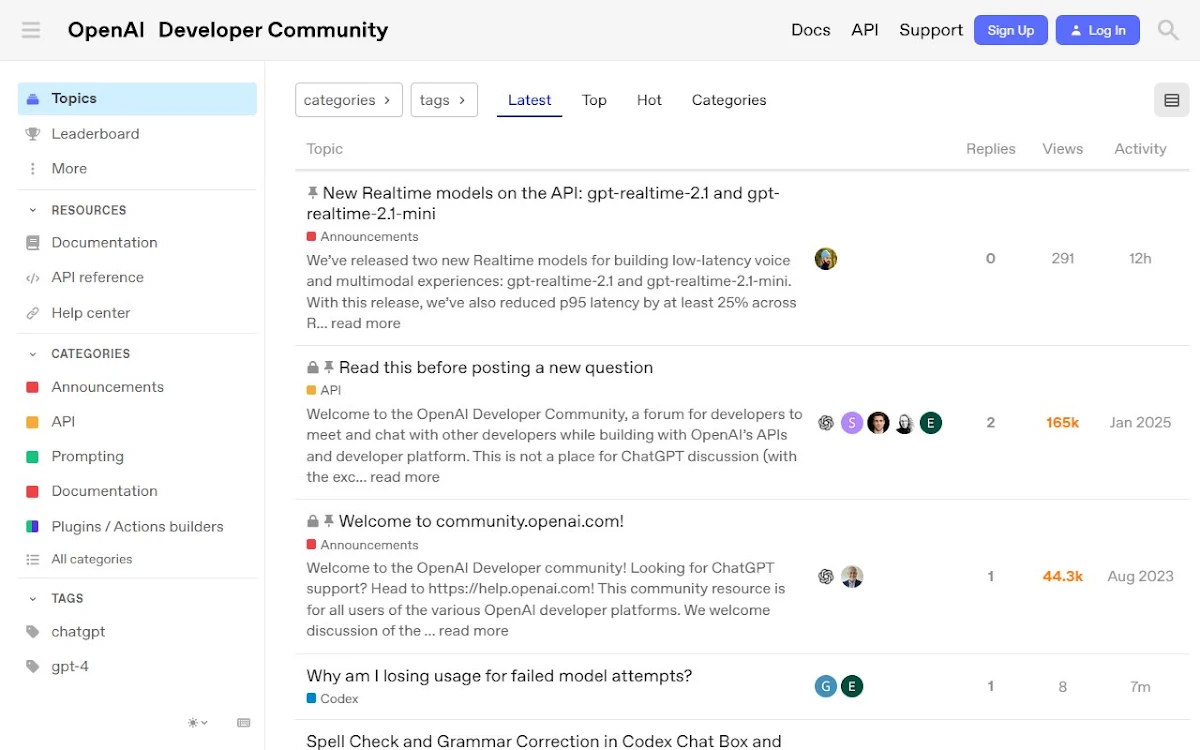Open gpt-4 tag in sidebar
This screenshot has height=750, width=1200.
[137, 666]
